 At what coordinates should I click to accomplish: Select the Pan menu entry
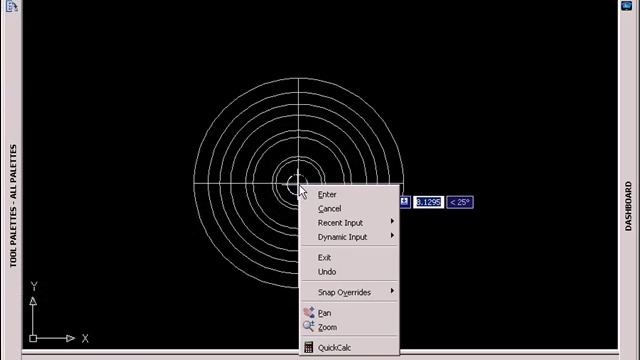pos(349,313)
